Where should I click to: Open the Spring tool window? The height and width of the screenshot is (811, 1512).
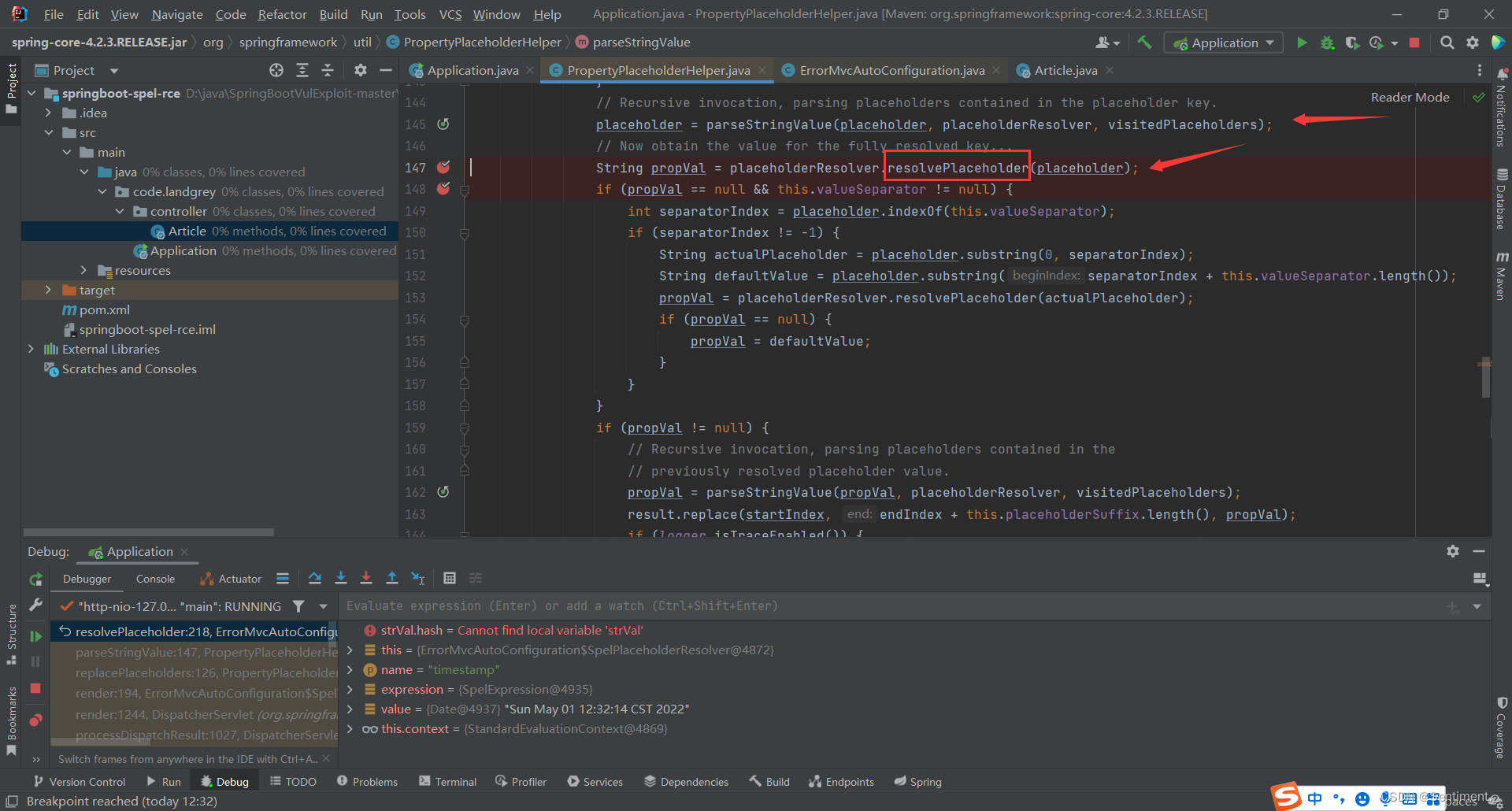(x=918, y=781)
